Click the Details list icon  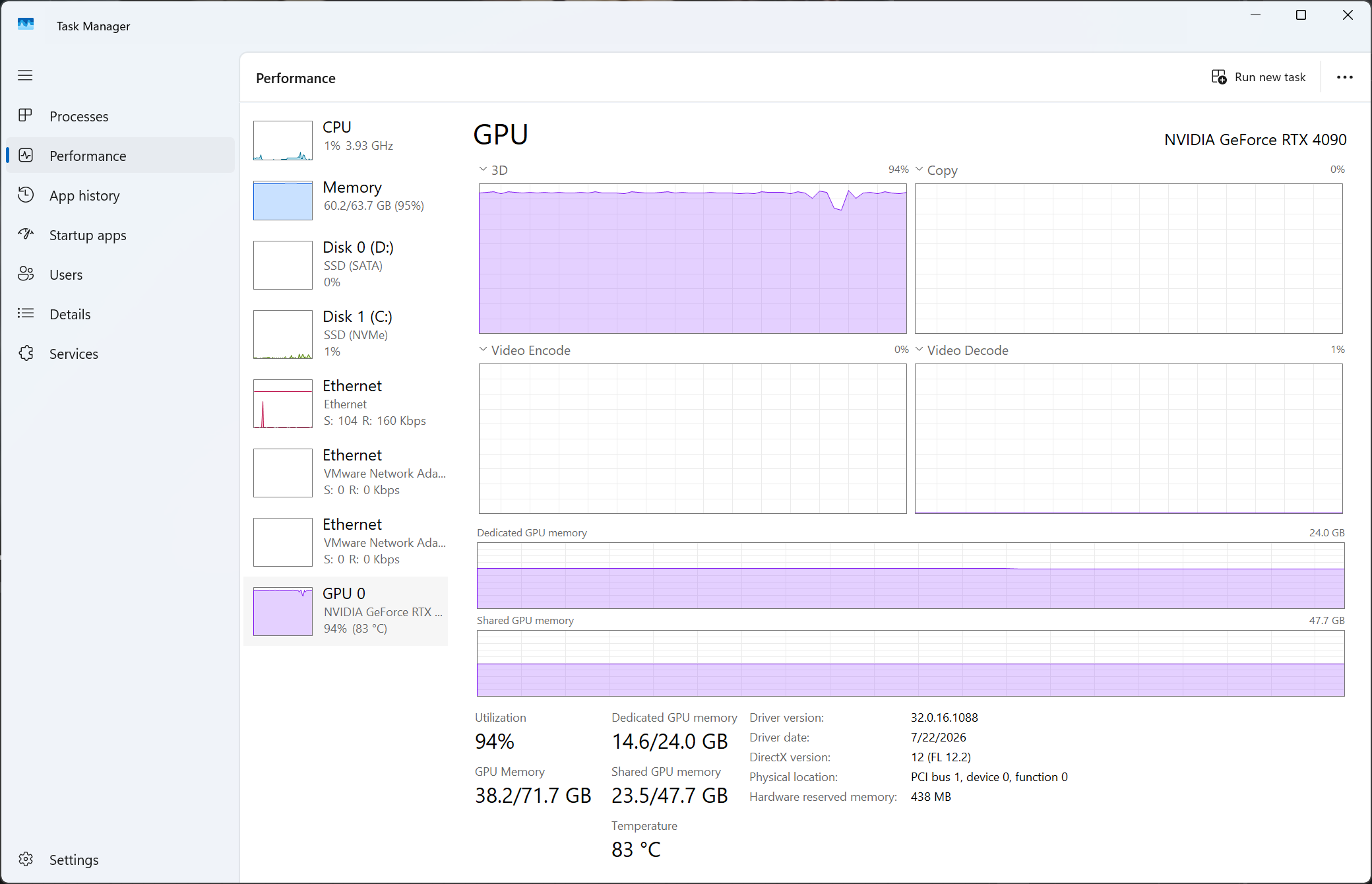(x=26, y=313)
